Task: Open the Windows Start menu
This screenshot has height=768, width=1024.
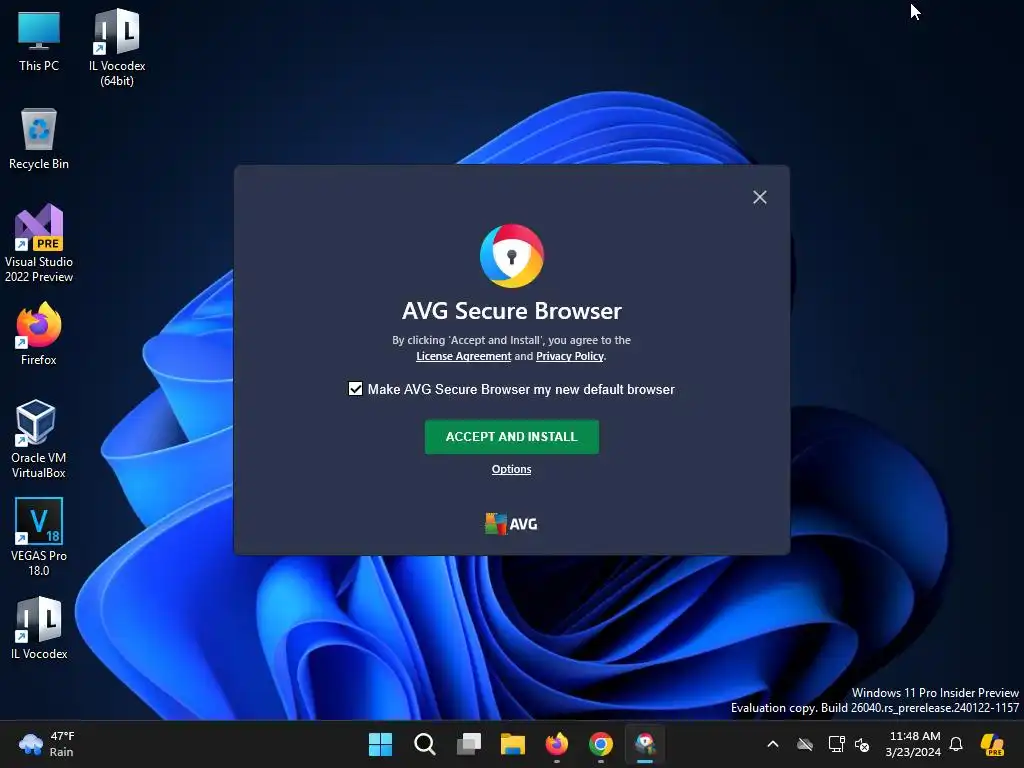Action: coord(380,744)
